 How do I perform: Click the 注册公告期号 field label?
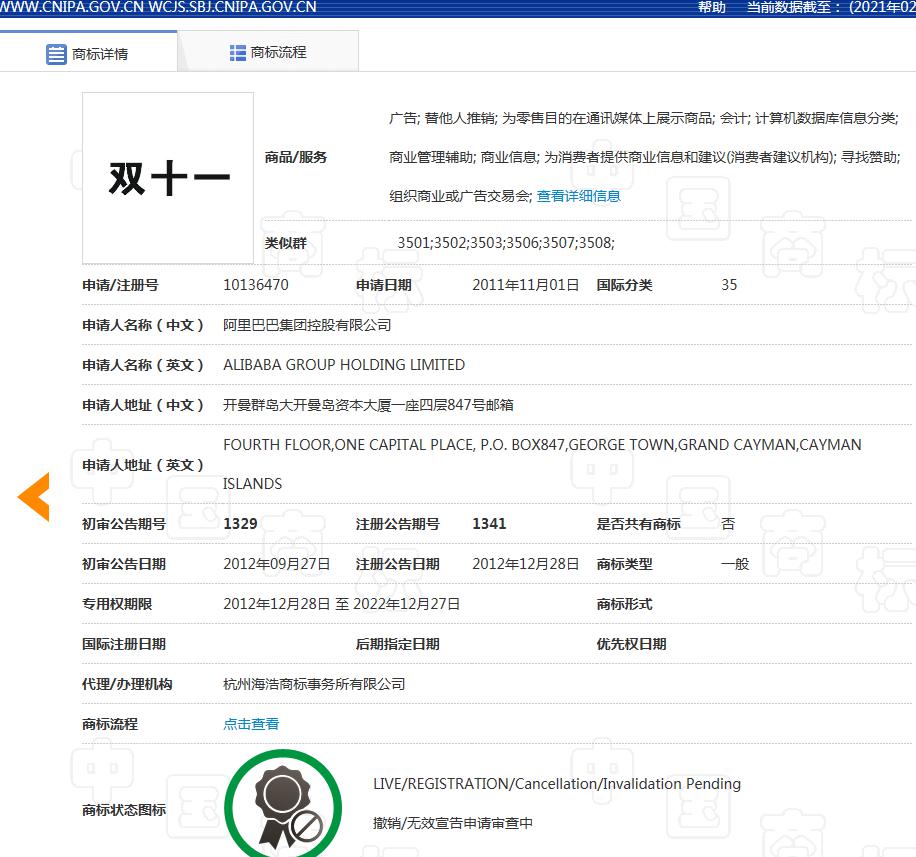[398, 524]
